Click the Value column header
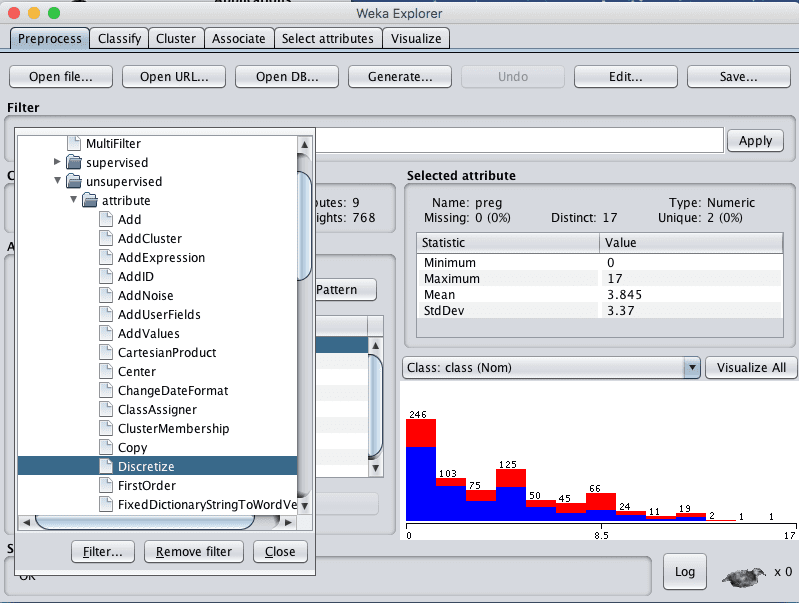 [691, 243]
